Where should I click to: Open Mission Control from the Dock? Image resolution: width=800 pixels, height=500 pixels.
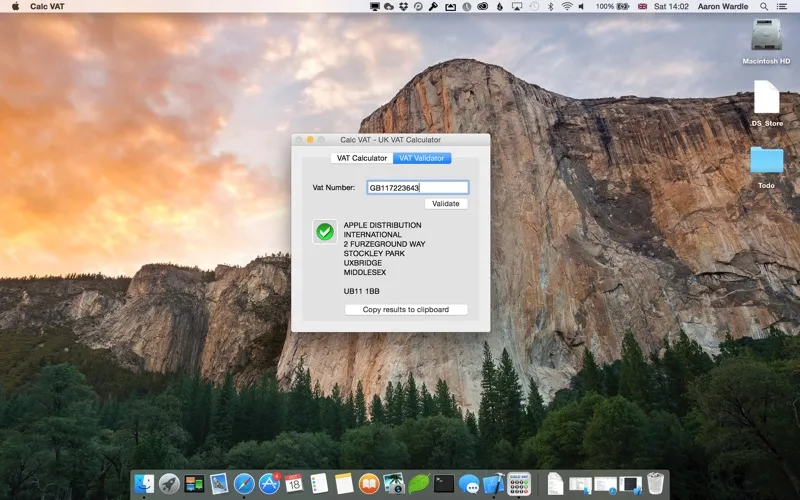194,483
